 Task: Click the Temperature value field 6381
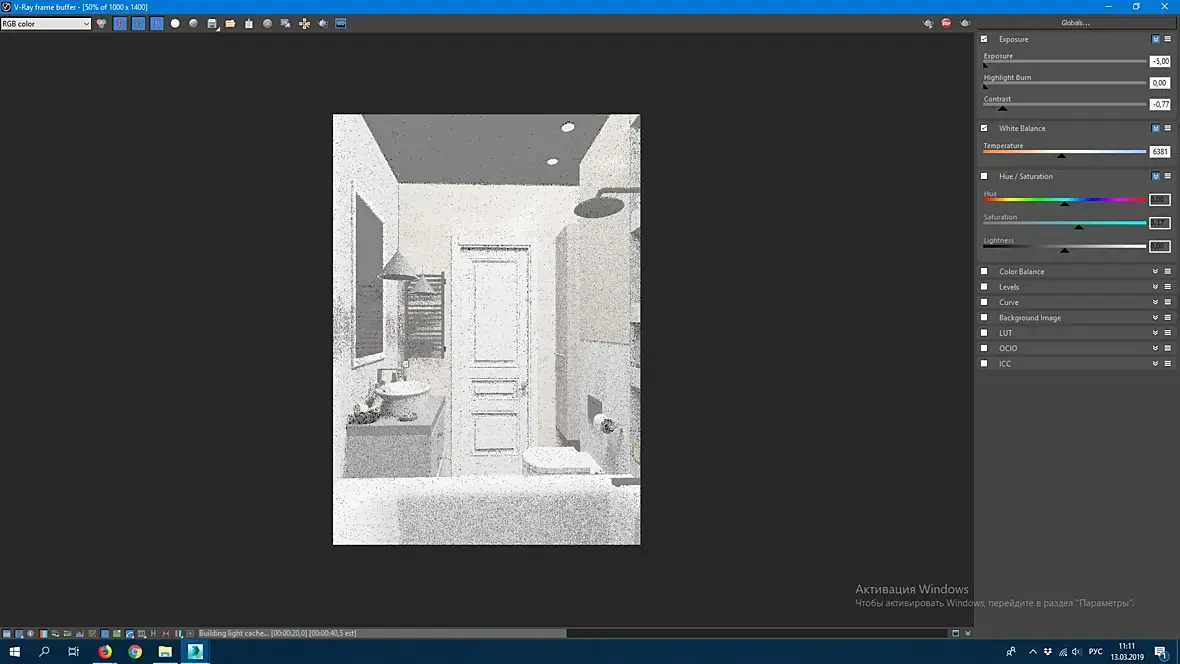tap(1160, 151)
